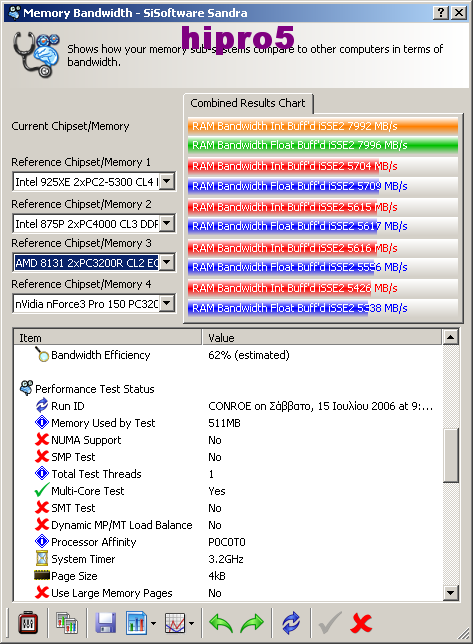The height and width of the screenshot is (644, 473).
Task: Click the SMT Test red X icon
Action: tap(42, 507)
